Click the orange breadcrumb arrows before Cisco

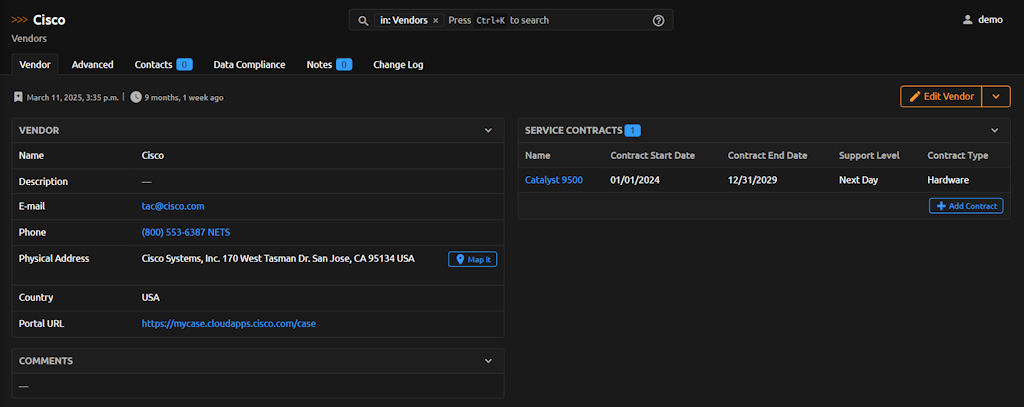[19, 20]
